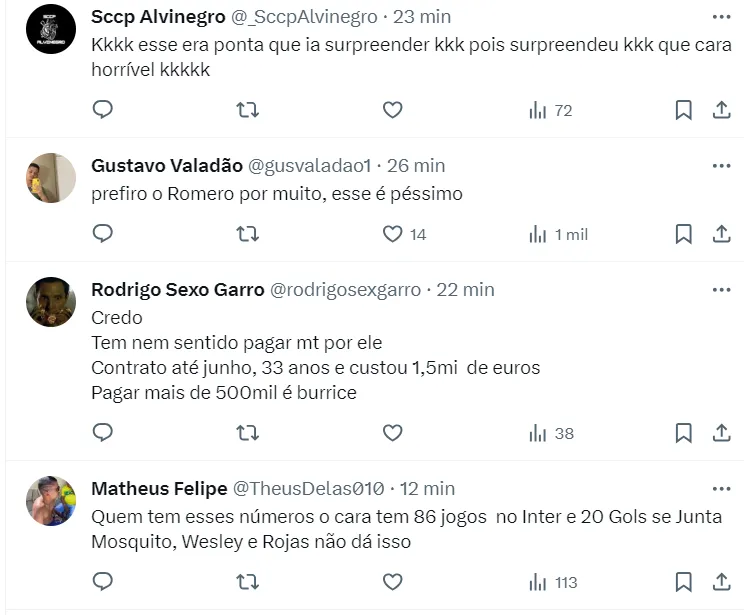Image resolution: width=744 pixels, height=615 pixels.
Task: Share Gustavo Valadão's tweet
Action: point(721,234)
